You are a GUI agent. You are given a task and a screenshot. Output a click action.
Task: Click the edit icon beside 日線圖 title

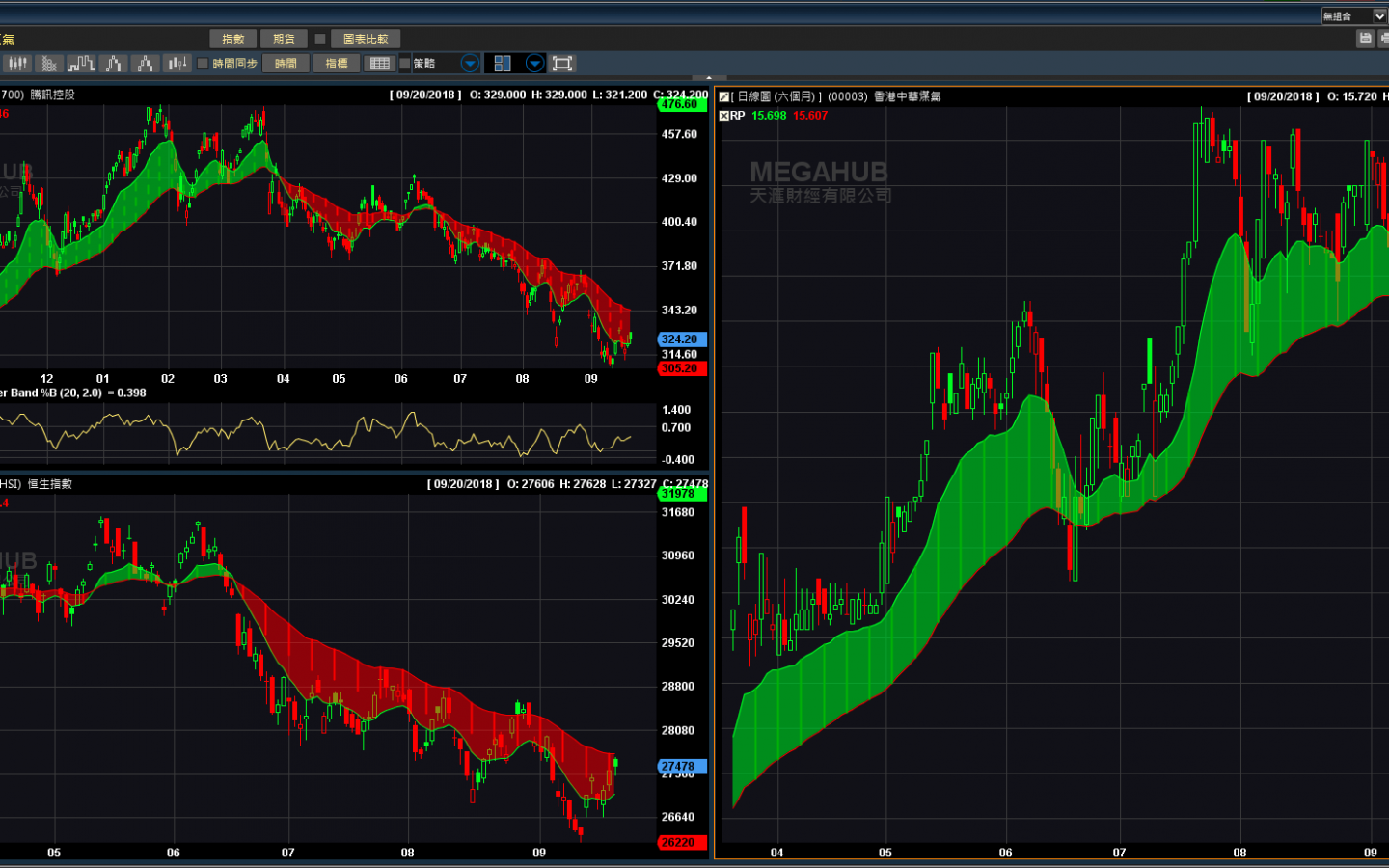[724, 96]
